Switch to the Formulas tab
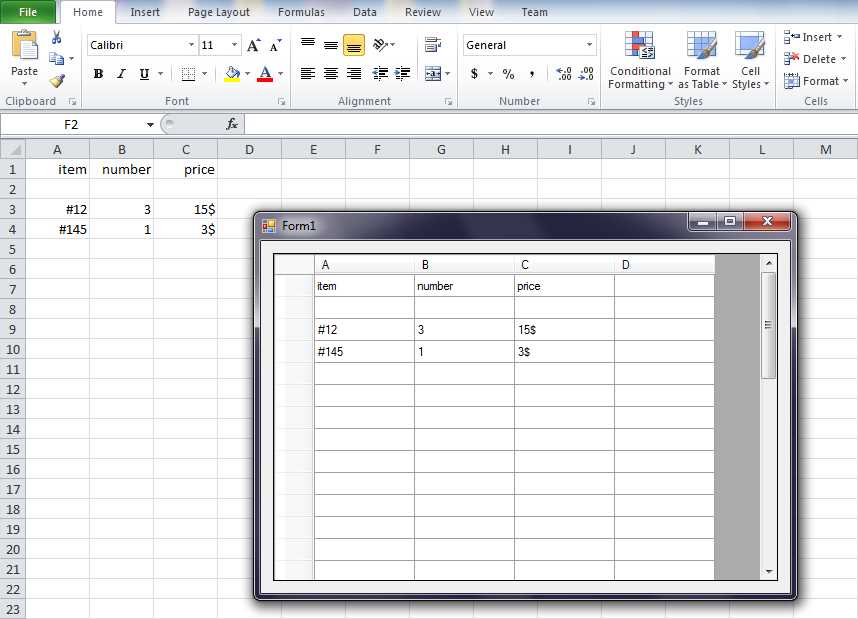This screenshot has height=619, width=858. (301, 12)
